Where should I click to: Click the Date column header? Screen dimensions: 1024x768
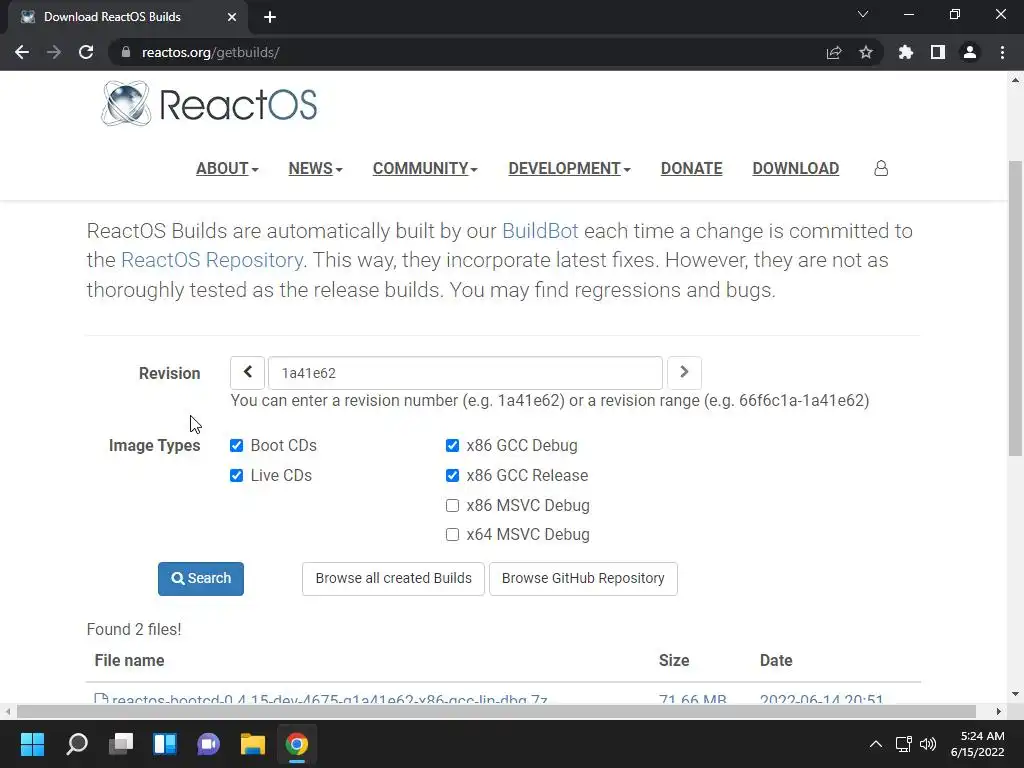click(776, 660)
